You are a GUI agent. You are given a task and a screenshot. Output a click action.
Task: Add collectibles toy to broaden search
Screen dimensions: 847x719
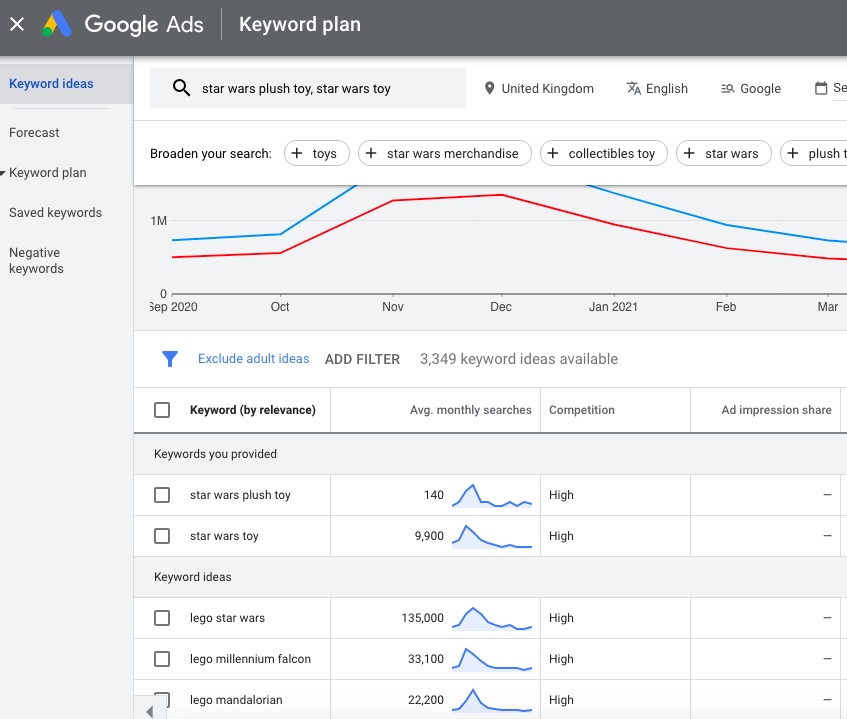pyautogui.click(x=604, y=153)
